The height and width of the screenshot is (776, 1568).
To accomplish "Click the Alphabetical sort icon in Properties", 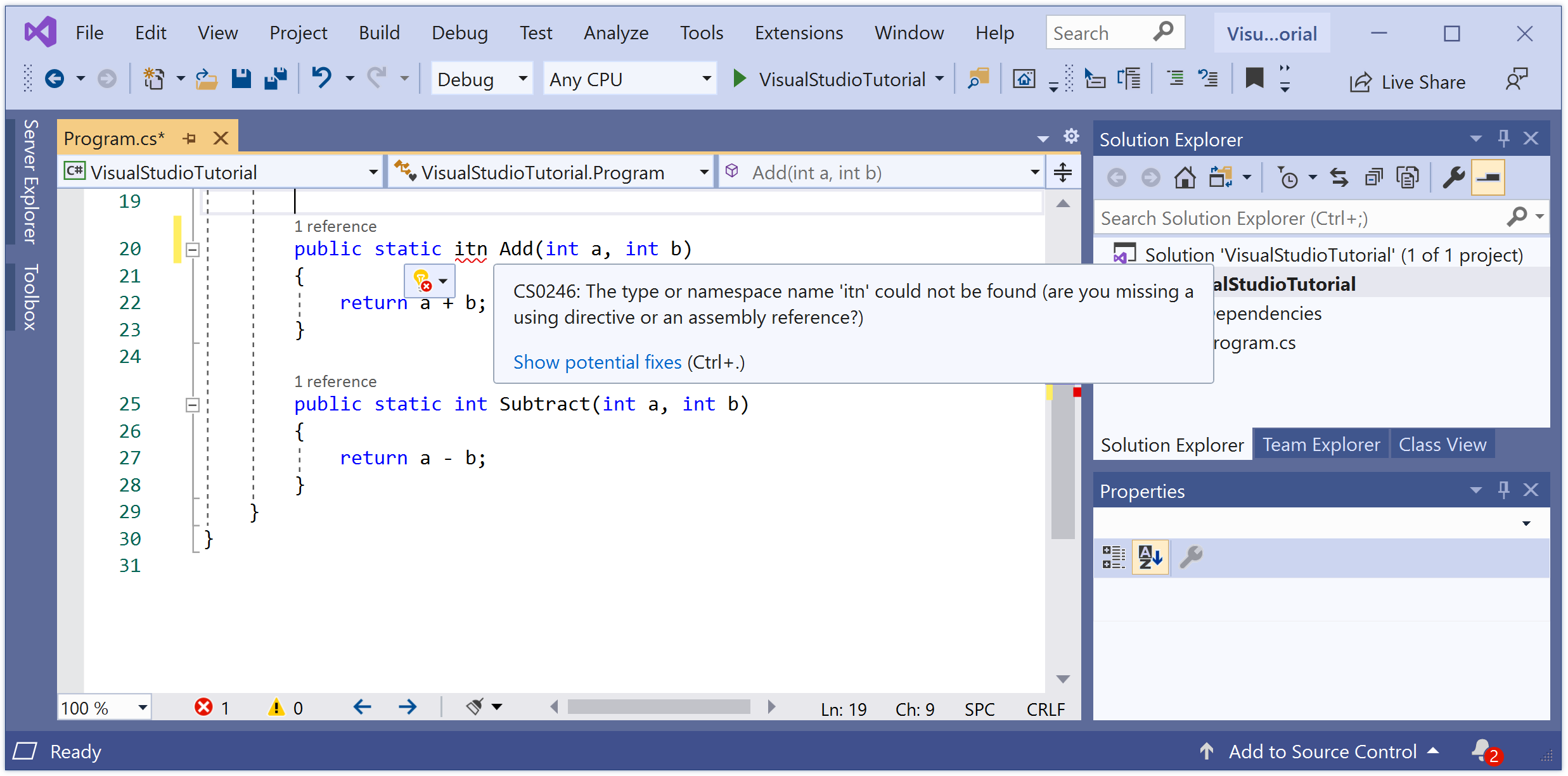I will [1150, 557].
